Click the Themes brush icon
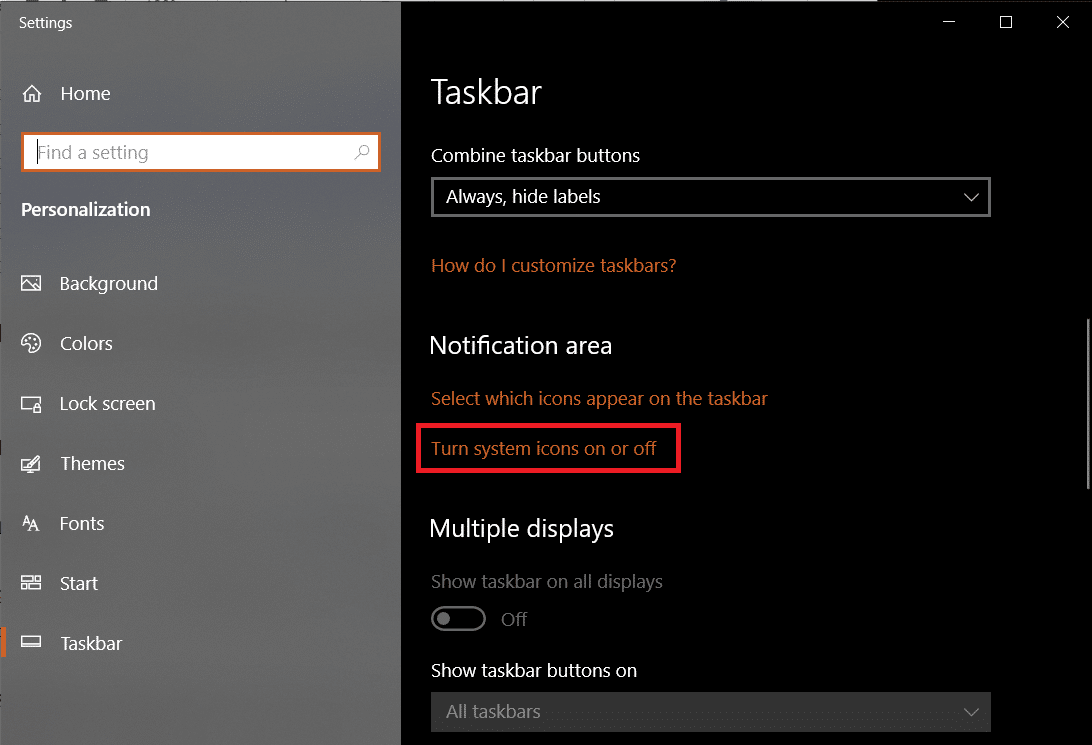Screen dimensions: 1092x745 tap(31, 464)
